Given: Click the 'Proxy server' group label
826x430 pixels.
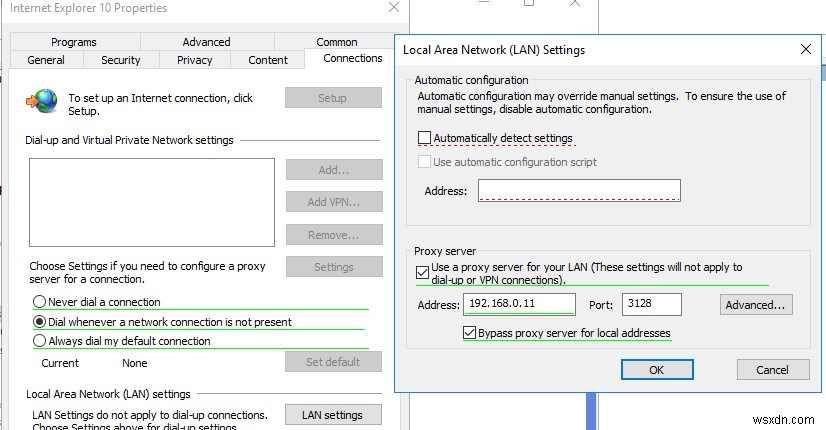Looking at the screenshot, I should (445, 251).
